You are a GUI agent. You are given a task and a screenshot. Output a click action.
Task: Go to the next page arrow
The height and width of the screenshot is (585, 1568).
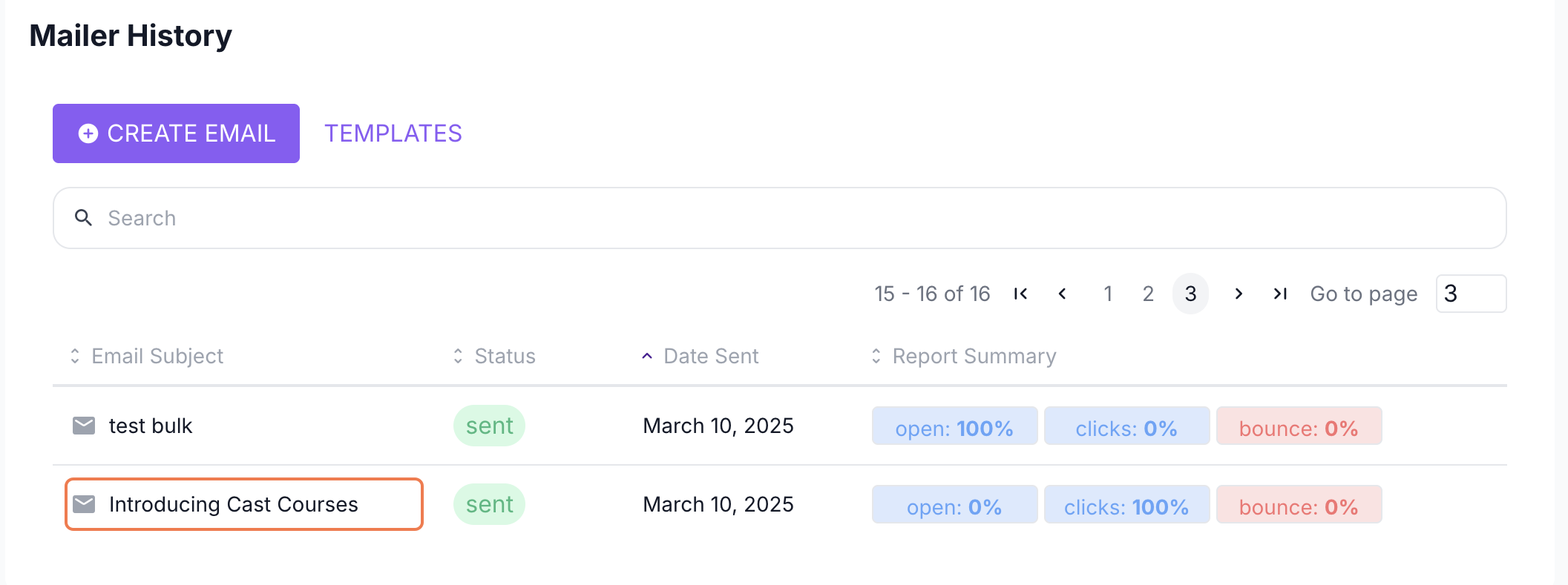pyautogui.click(x=1239, y=294)
